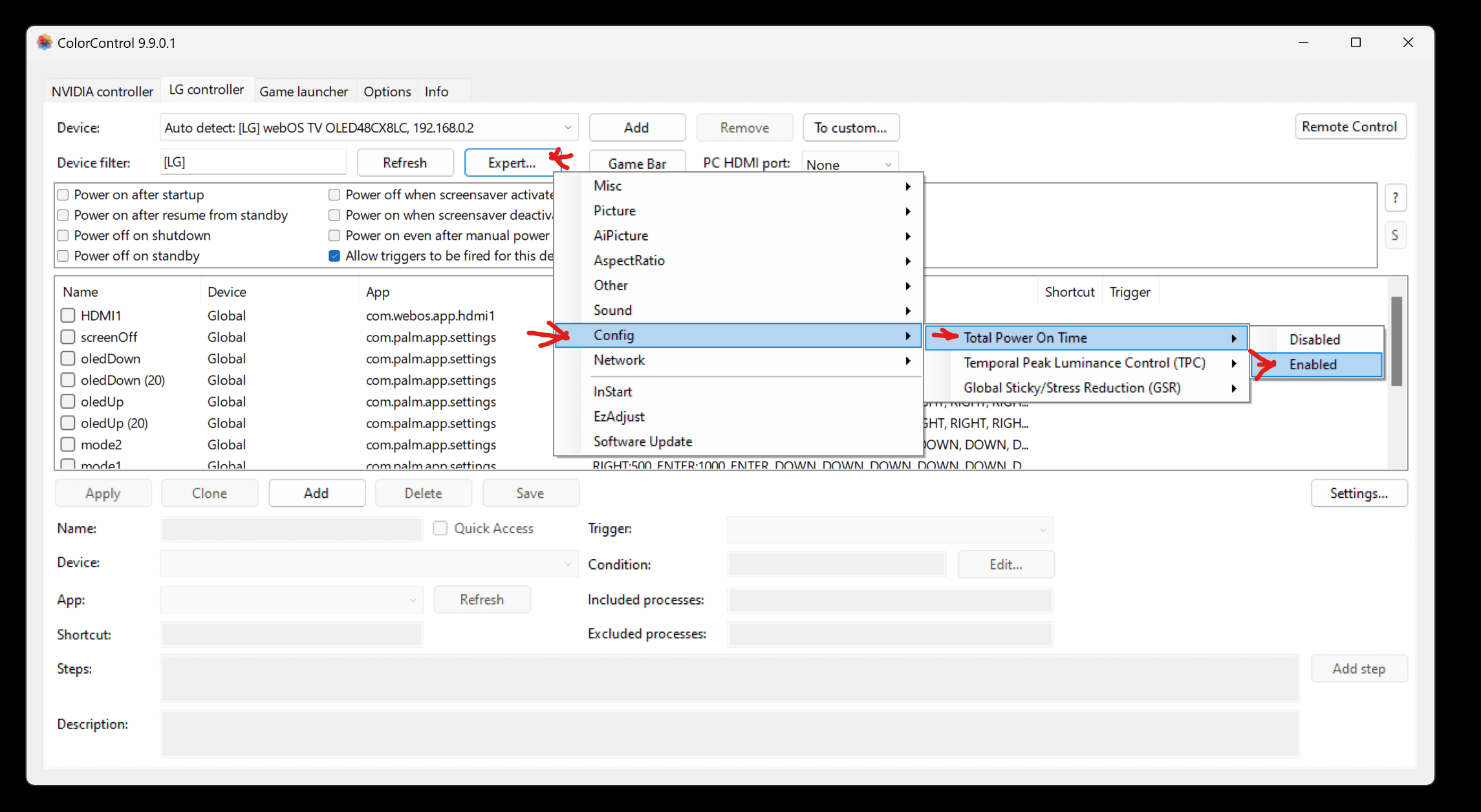Open the preset Device dropdown
1481x812 pixels.
point(369,564)
